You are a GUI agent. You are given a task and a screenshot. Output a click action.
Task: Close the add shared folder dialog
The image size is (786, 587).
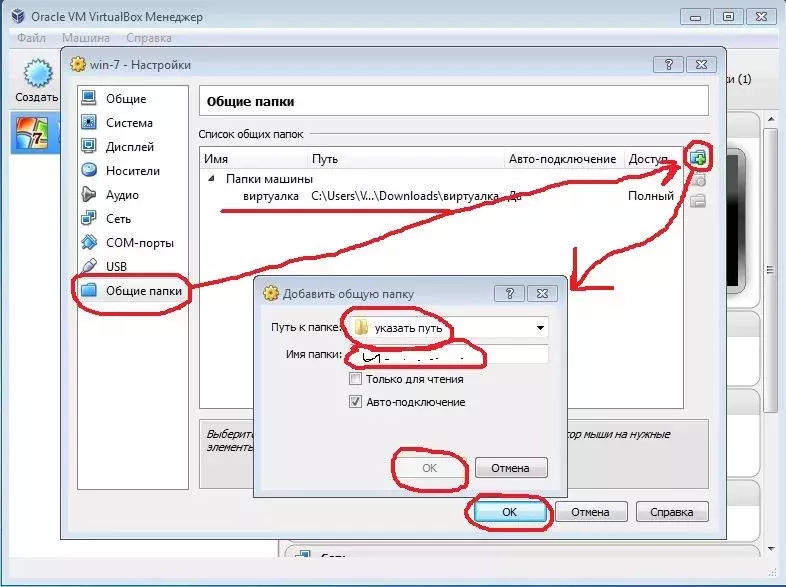(x=542, y=293)
